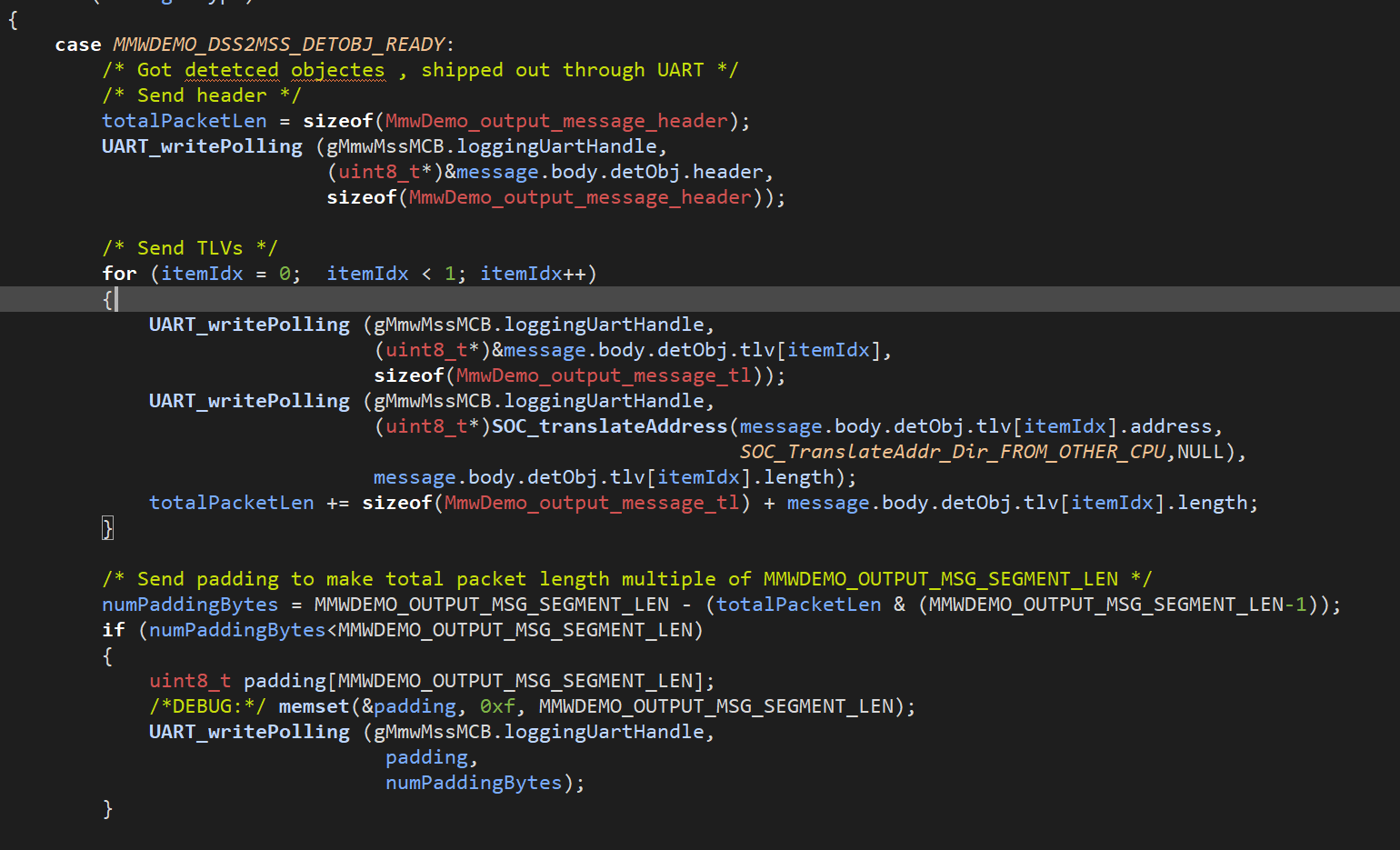Image resolution: width=1400 pixels, height=850 pixels.
Task: Select the MMWDEMO_DSS2MSS_DETOBJ_READY label
Action: point(279,45)
